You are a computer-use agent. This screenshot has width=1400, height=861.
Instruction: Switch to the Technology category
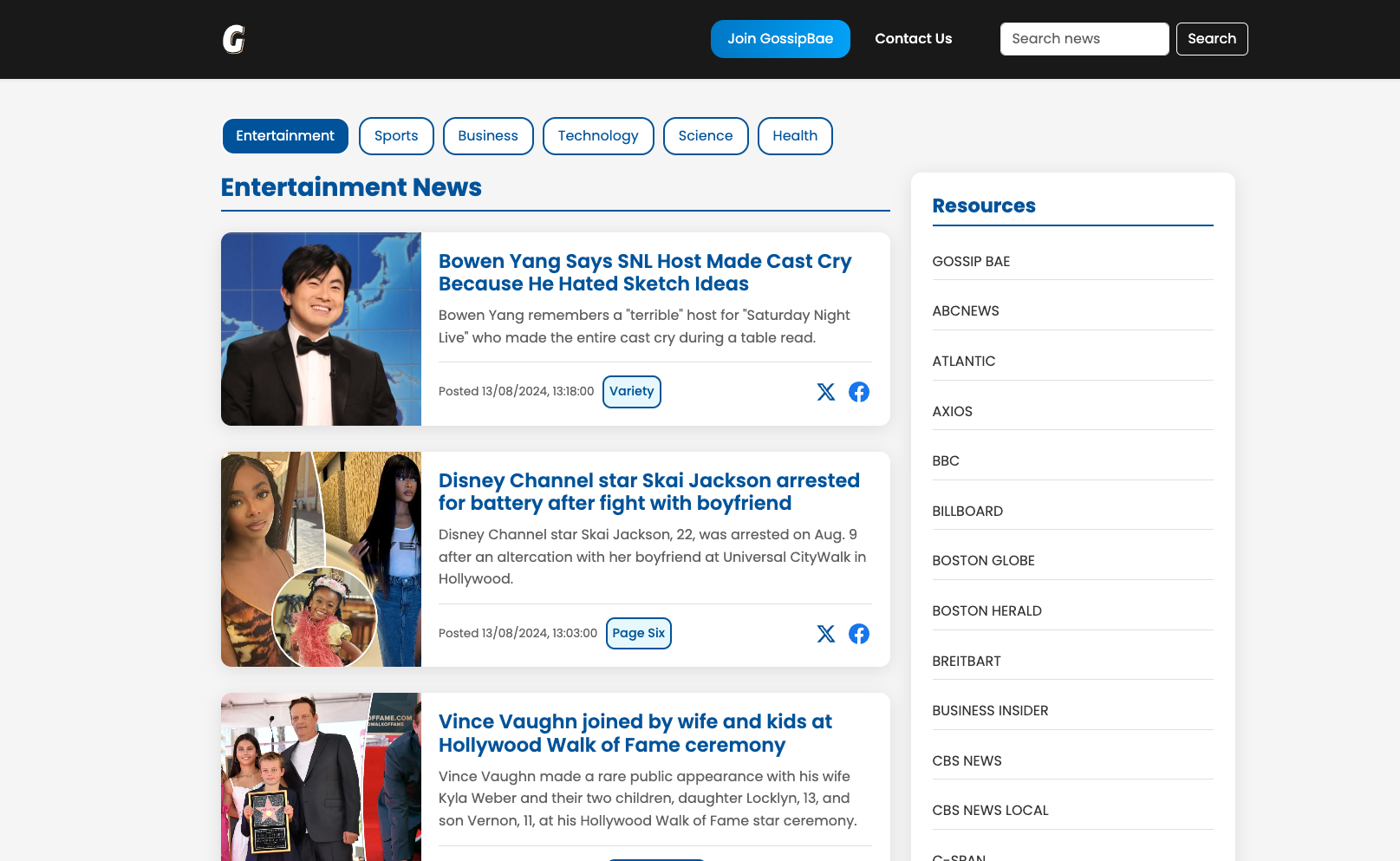[x=598, y=136]
